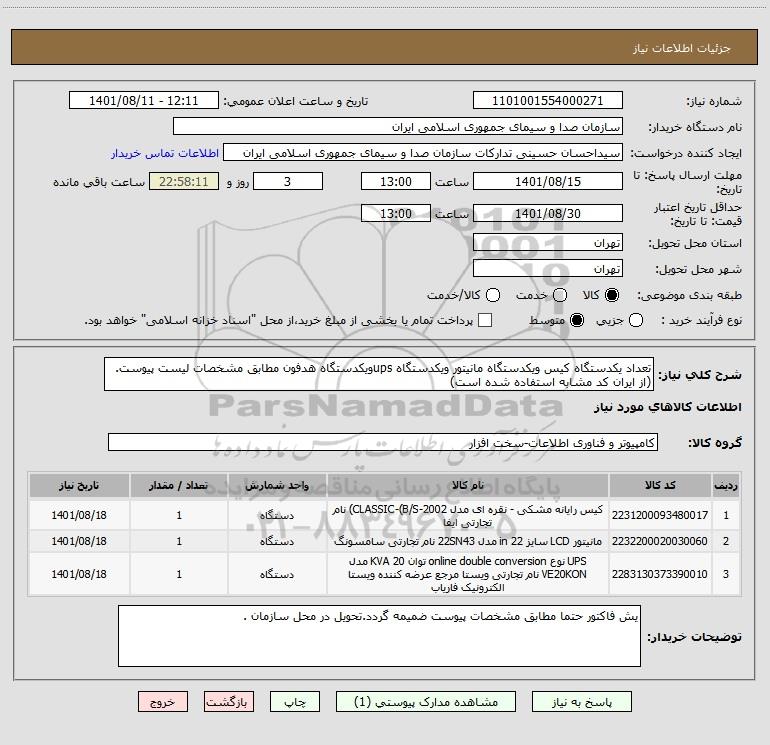This screenshot has width=770, height=745.
Task: Click the چاپ print button
Action: (295, 702)
